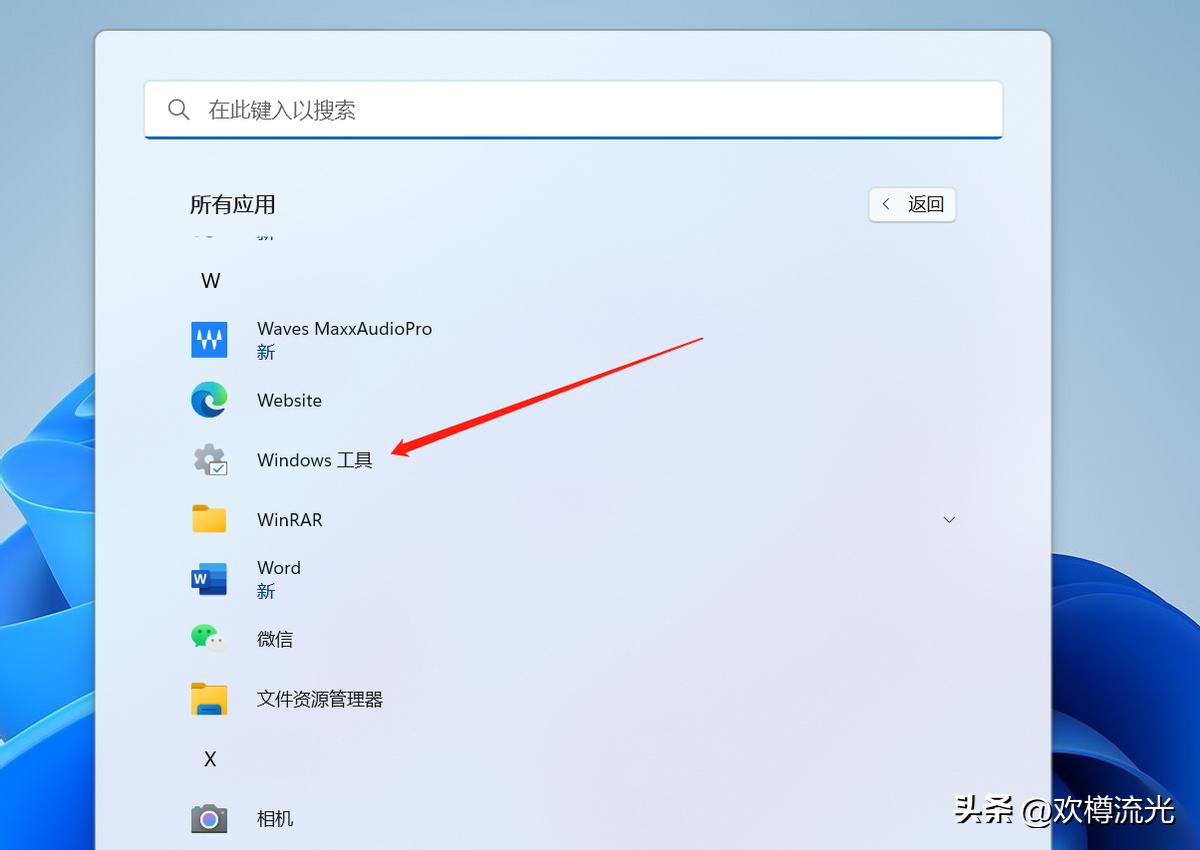The height and width of the screenshot is (850, 1200).
Task: Collapse the WinRAR entry chevron
Action: click(x=948, y=519)
